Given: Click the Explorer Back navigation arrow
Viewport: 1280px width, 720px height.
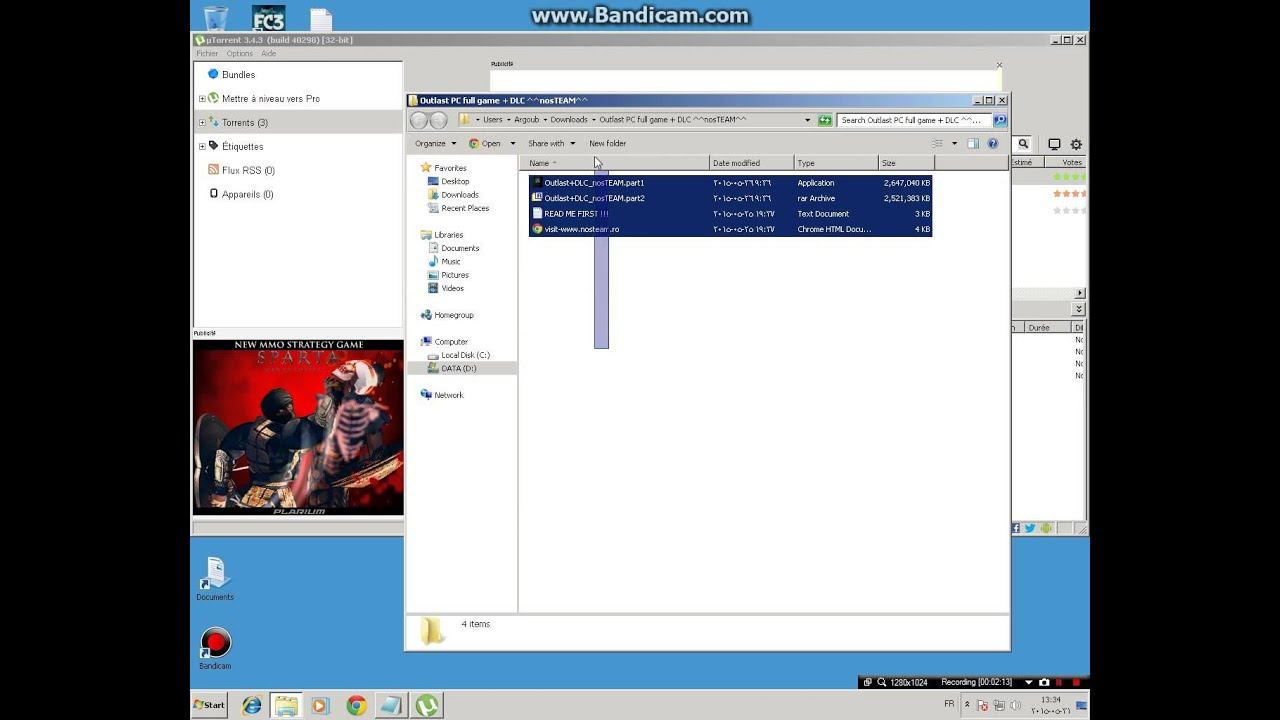Looking at the screenshot, I should click(420, 120).
